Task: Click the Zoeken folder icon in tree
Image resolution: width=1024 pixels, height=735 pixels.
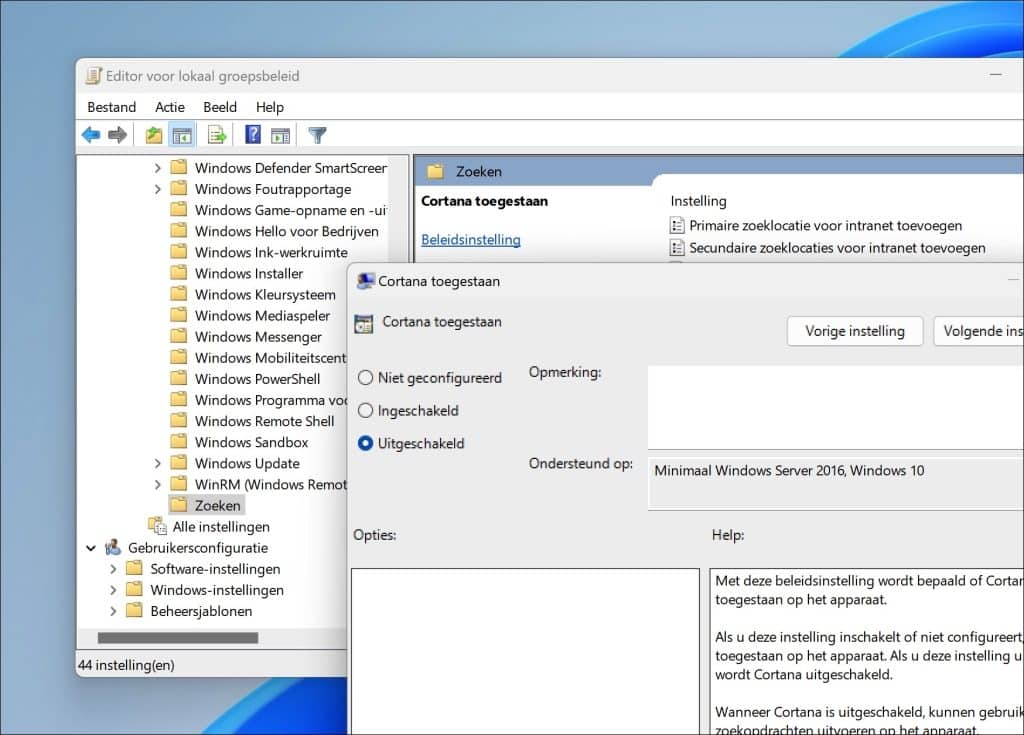Action: [178, 504]
